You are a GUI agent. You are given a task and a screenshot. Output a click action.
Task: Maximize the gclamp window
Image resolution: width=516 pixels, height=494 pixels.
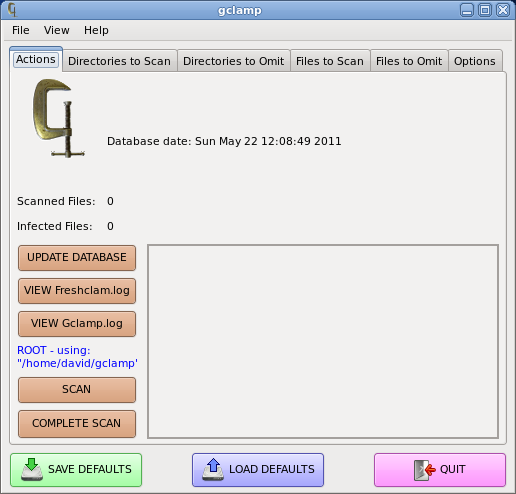tap(485, 10)
